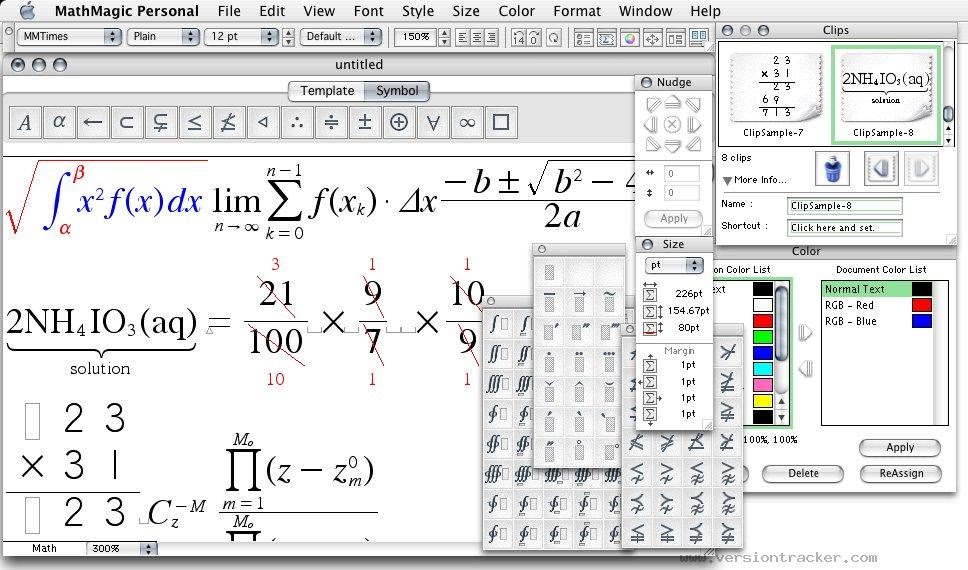
Task: Select the cyan color swatch
Action: click(x=763, y=369)
